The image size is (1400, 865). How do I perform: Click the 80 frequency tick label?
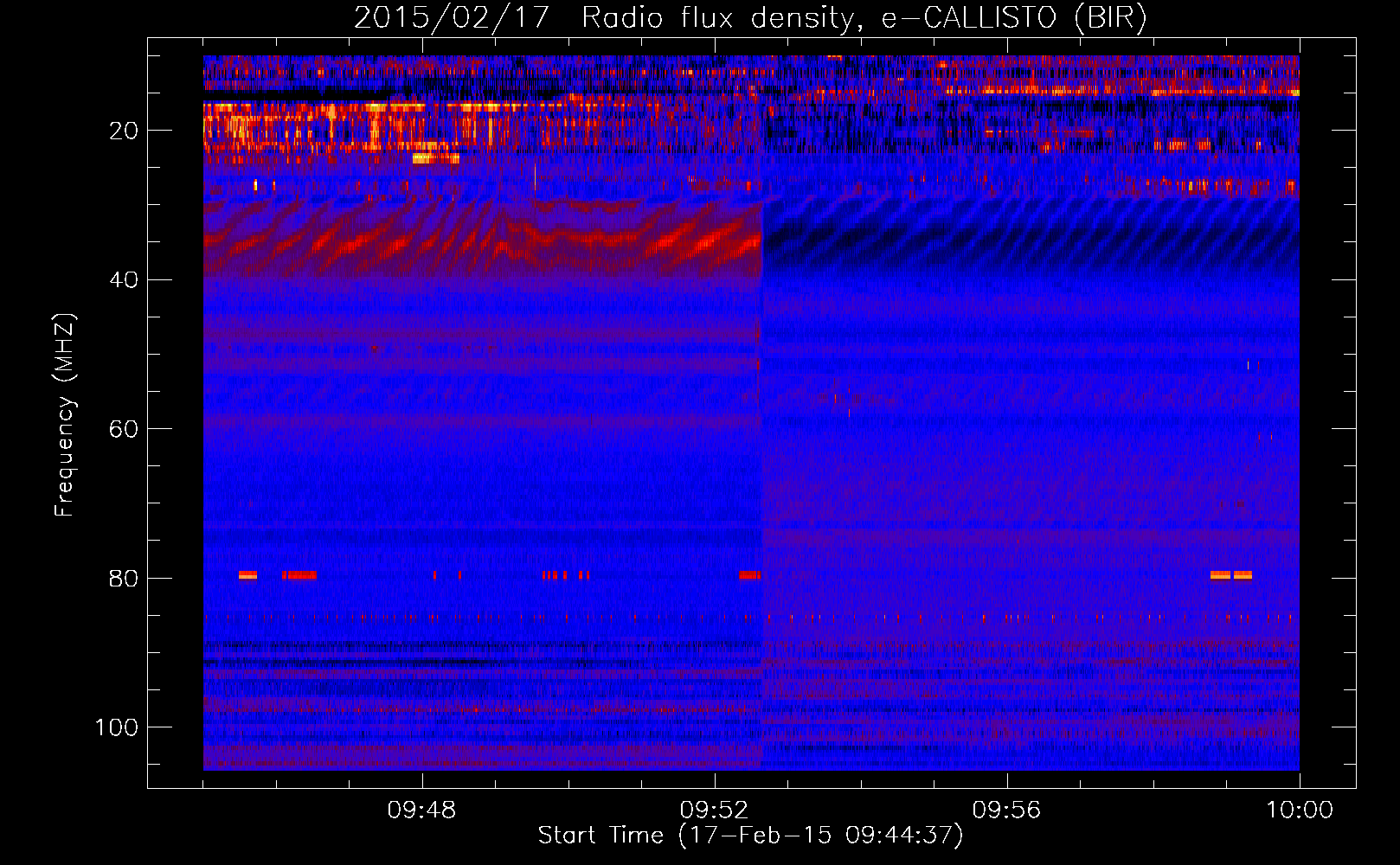[x=124, y=579]
